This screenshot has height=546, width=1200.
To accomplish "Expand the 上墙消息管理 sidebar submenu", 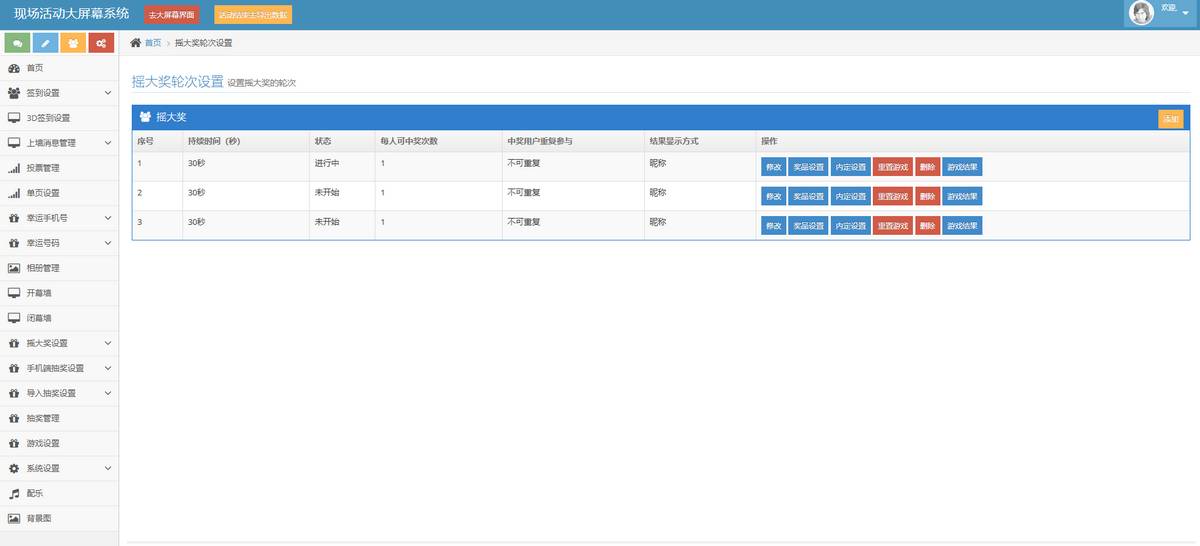I will (x=107, y=143).
